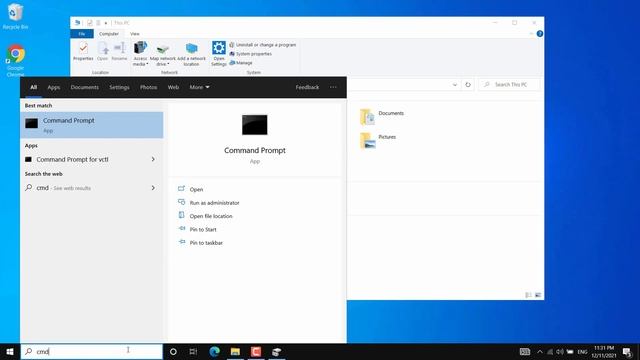Click Manage in the System group
640x360 pixels.
point(241,63)
